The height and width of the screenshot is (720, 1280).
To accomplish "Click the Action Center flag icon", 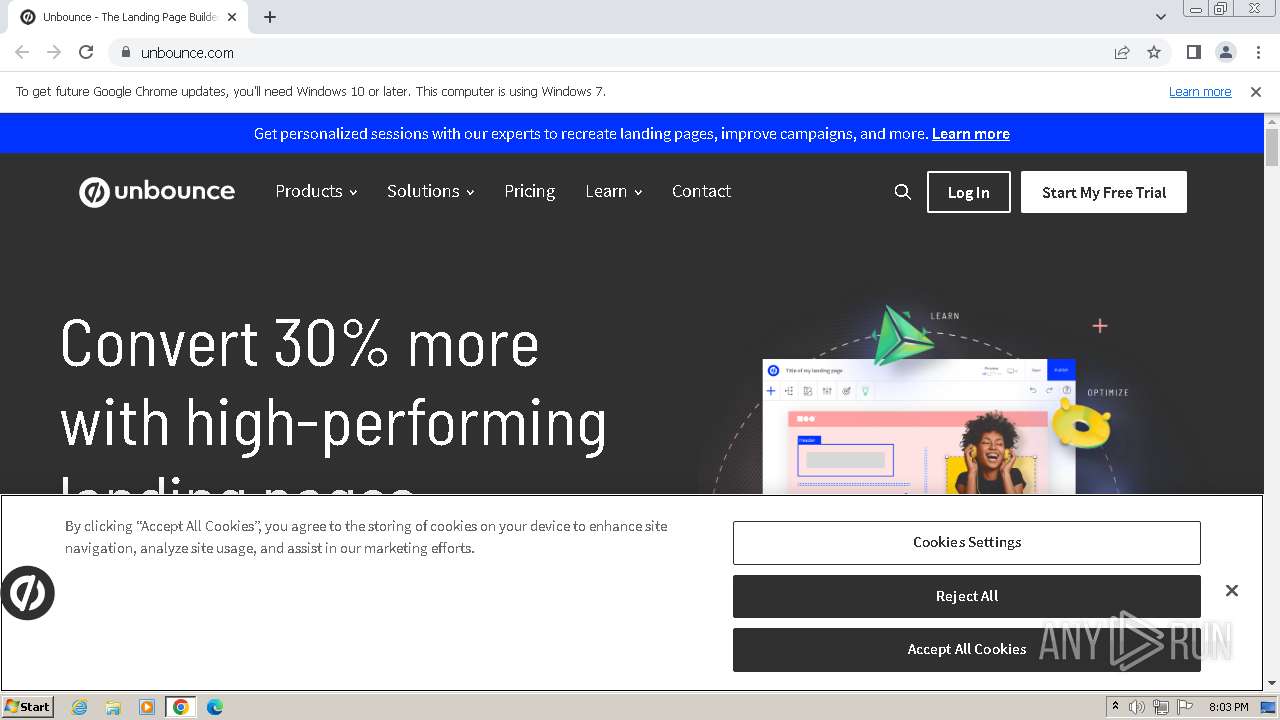I will pyautogui.click(x=1185, y=707).
